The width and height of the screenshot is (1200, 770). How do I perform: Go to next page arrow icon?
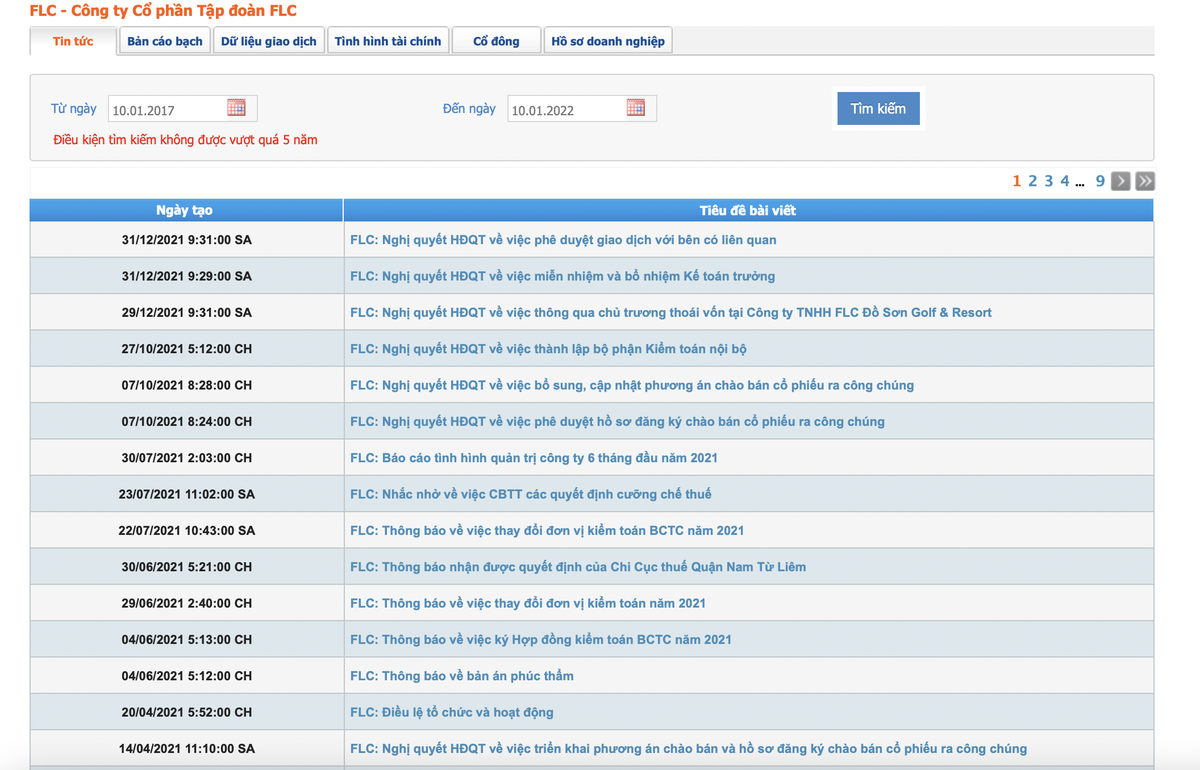(x=1122, y=181)
